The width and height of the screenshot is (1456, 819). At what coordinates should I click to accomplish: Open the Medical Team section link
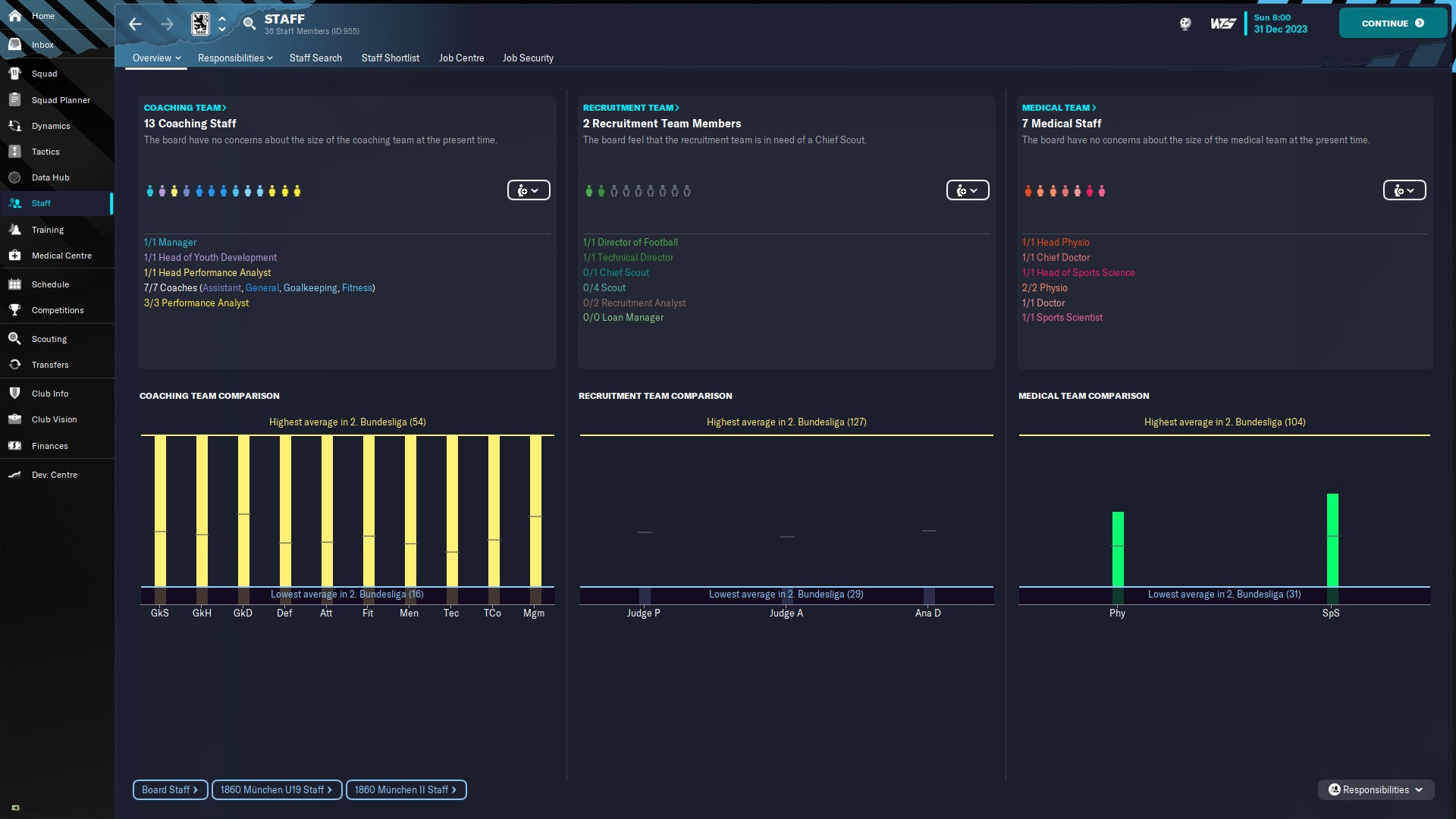[1058, 108]
